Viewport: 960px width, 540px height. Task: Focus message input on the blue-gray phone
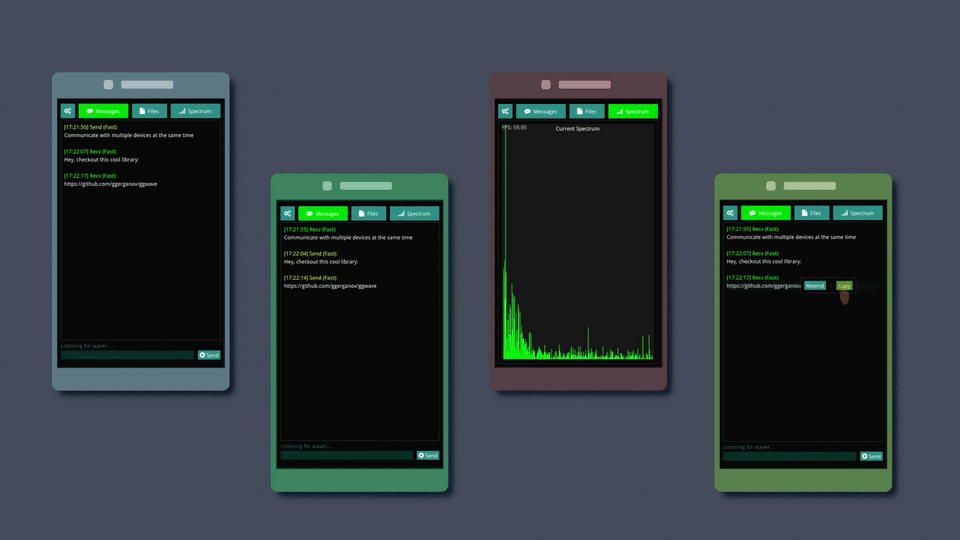(x=127, y=355)
